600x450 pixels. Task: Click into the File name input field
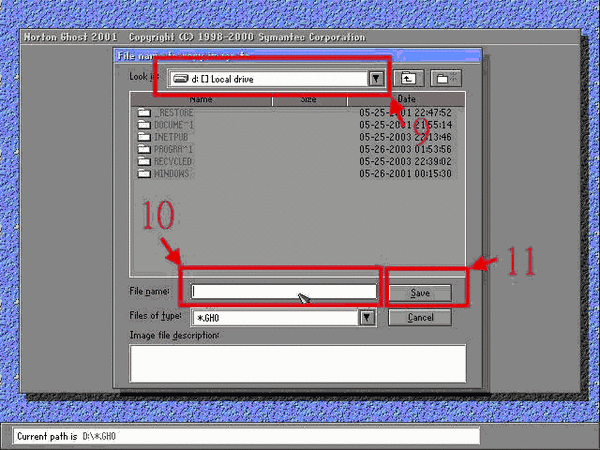[x=284, y=292]
